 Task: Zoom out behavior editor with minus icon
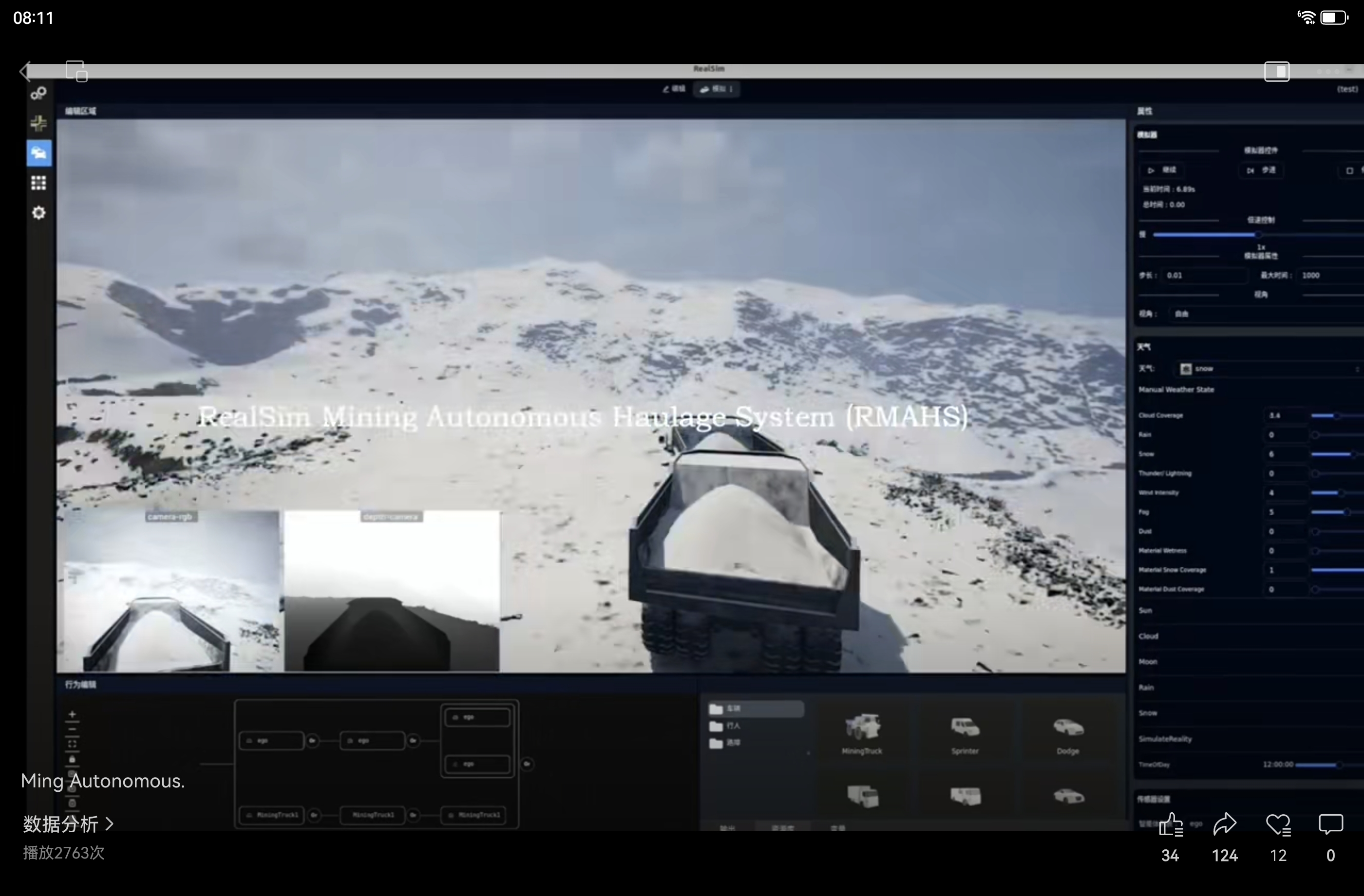click(72, 729)
